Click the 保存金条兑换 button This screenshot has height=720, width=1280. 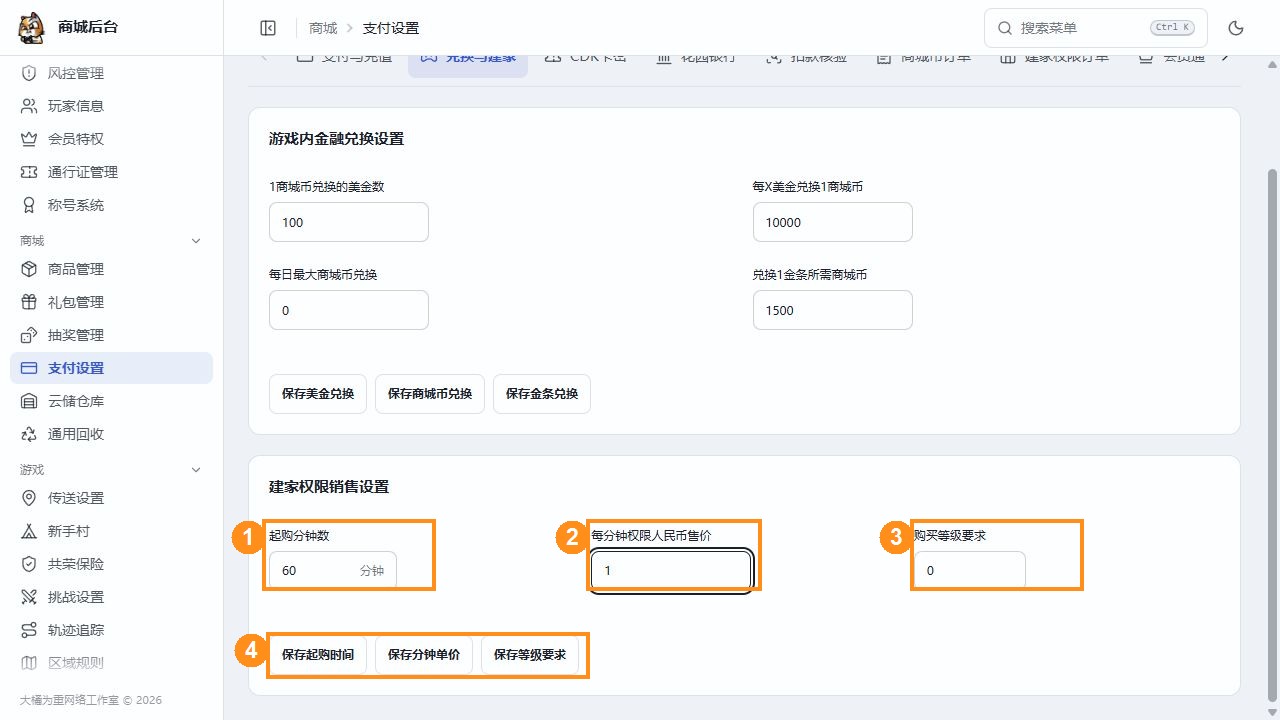click(542, 394)
